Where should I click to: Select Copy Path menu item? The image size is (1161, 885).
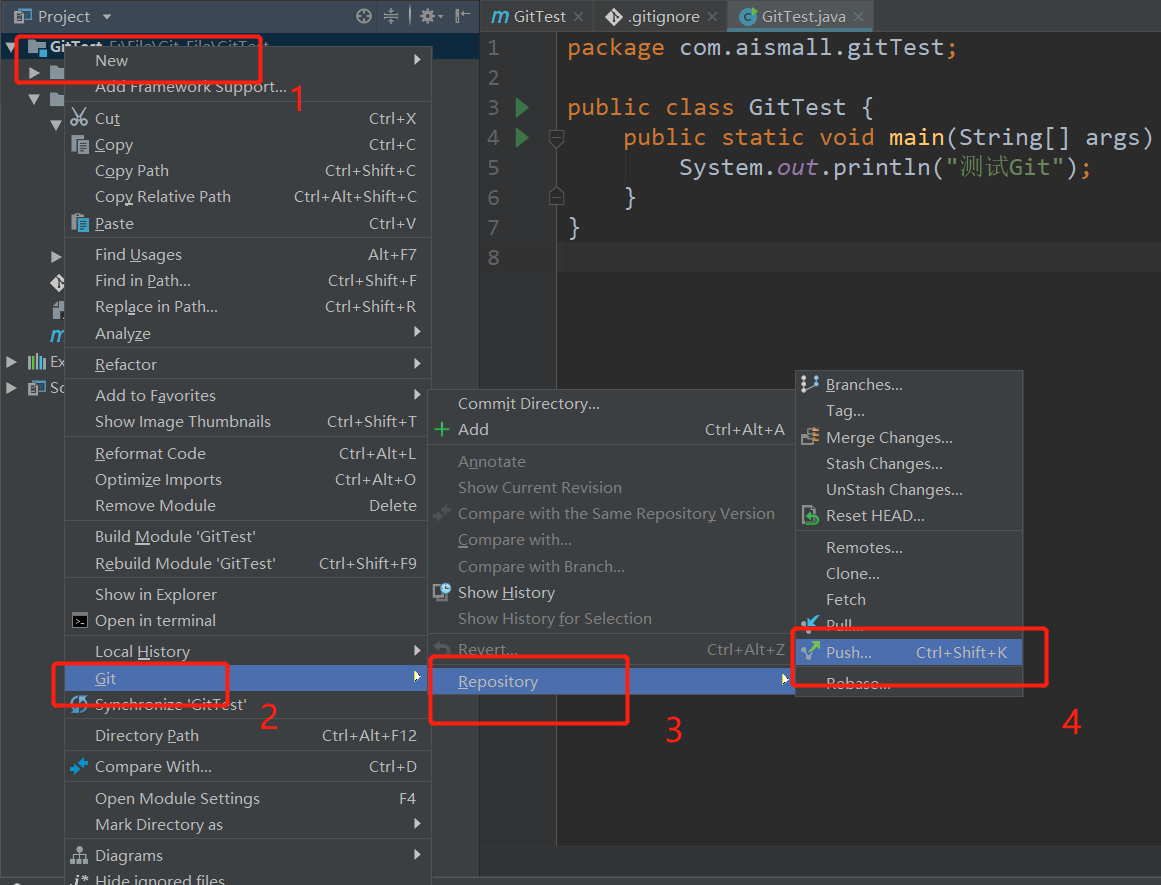tap(248, 170)
